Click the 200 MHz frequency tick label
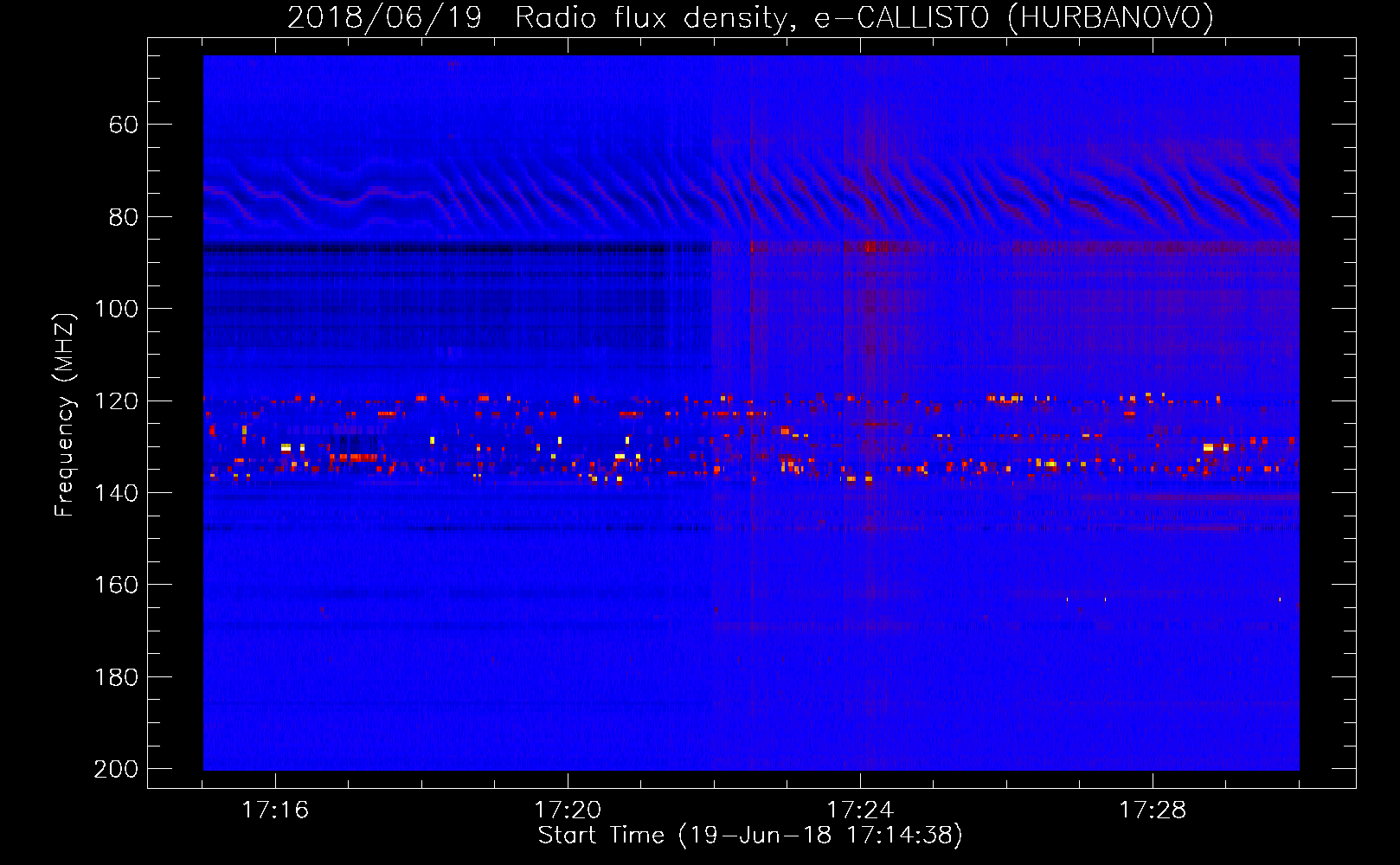The height and width of the screenshot is (865, 1400). (x=116, y=769)
